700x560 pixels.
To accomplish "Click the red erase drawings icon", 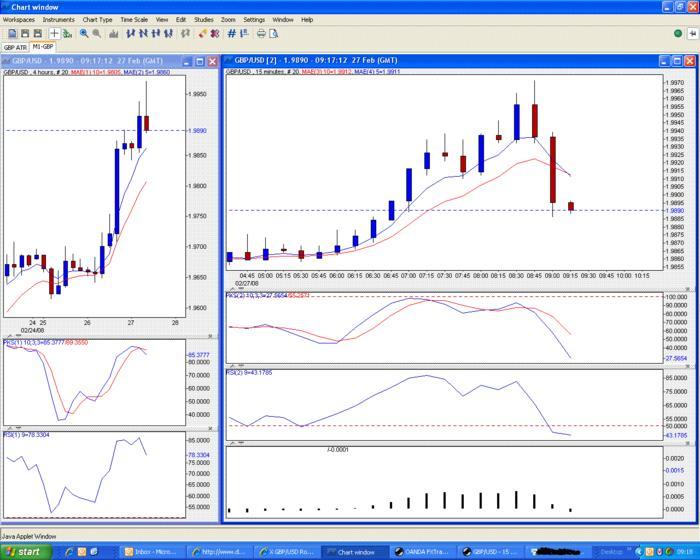I will 215,33.
